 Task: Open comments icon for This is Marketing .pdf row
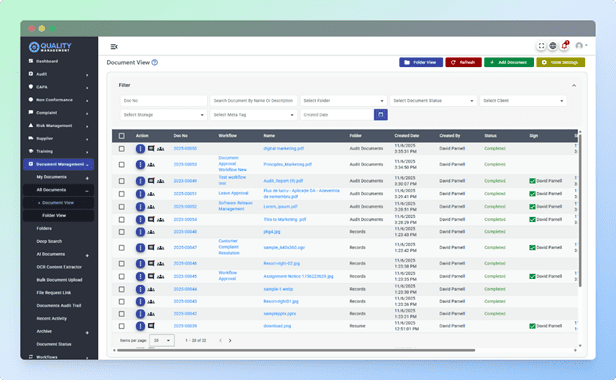(151, 219)
